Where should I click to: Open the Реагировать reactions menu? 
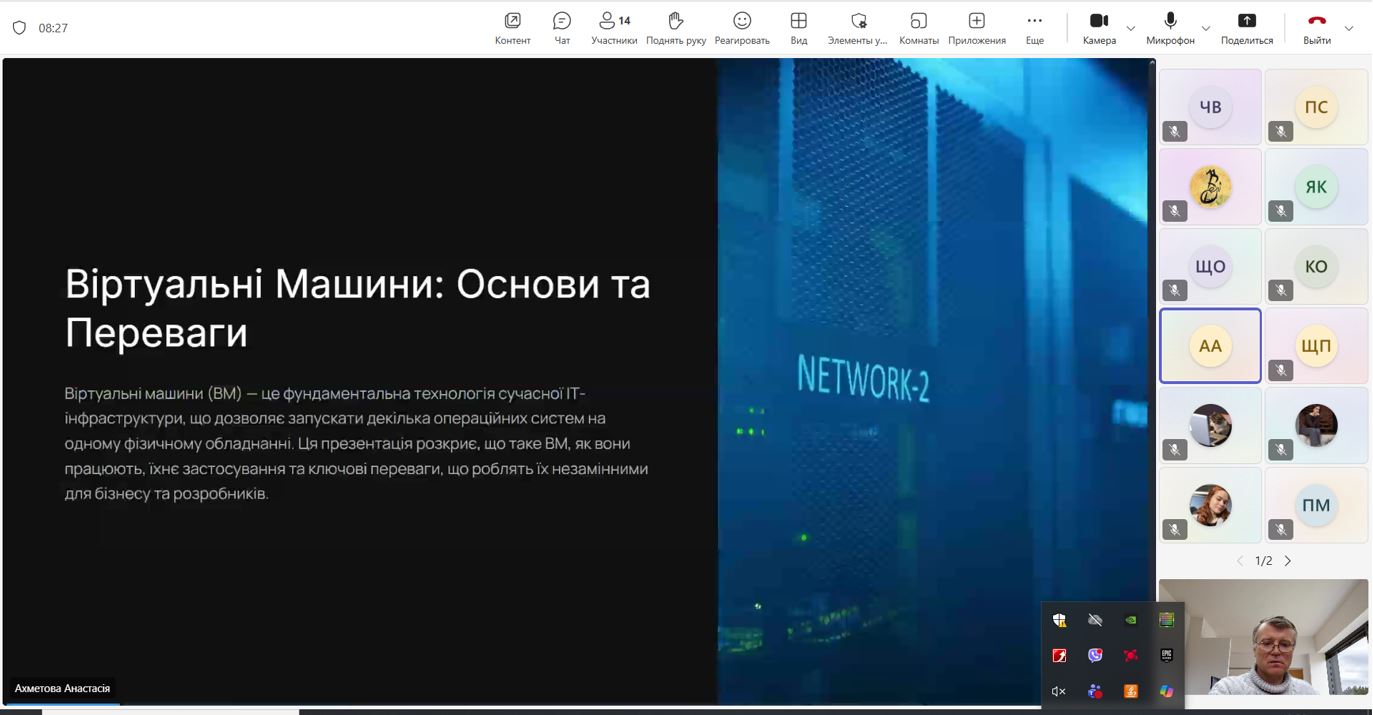tap(742, 27)
